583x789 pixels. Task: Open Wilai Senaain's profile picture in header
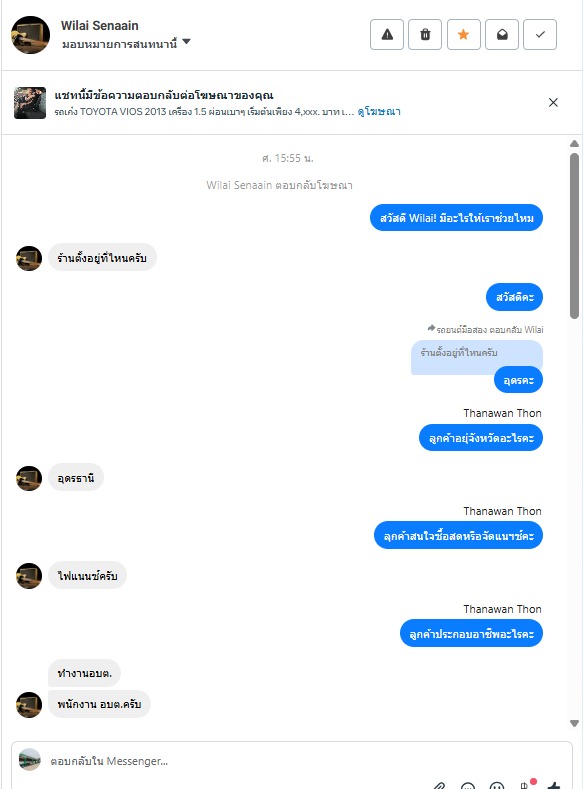click(x=30, y=35)
